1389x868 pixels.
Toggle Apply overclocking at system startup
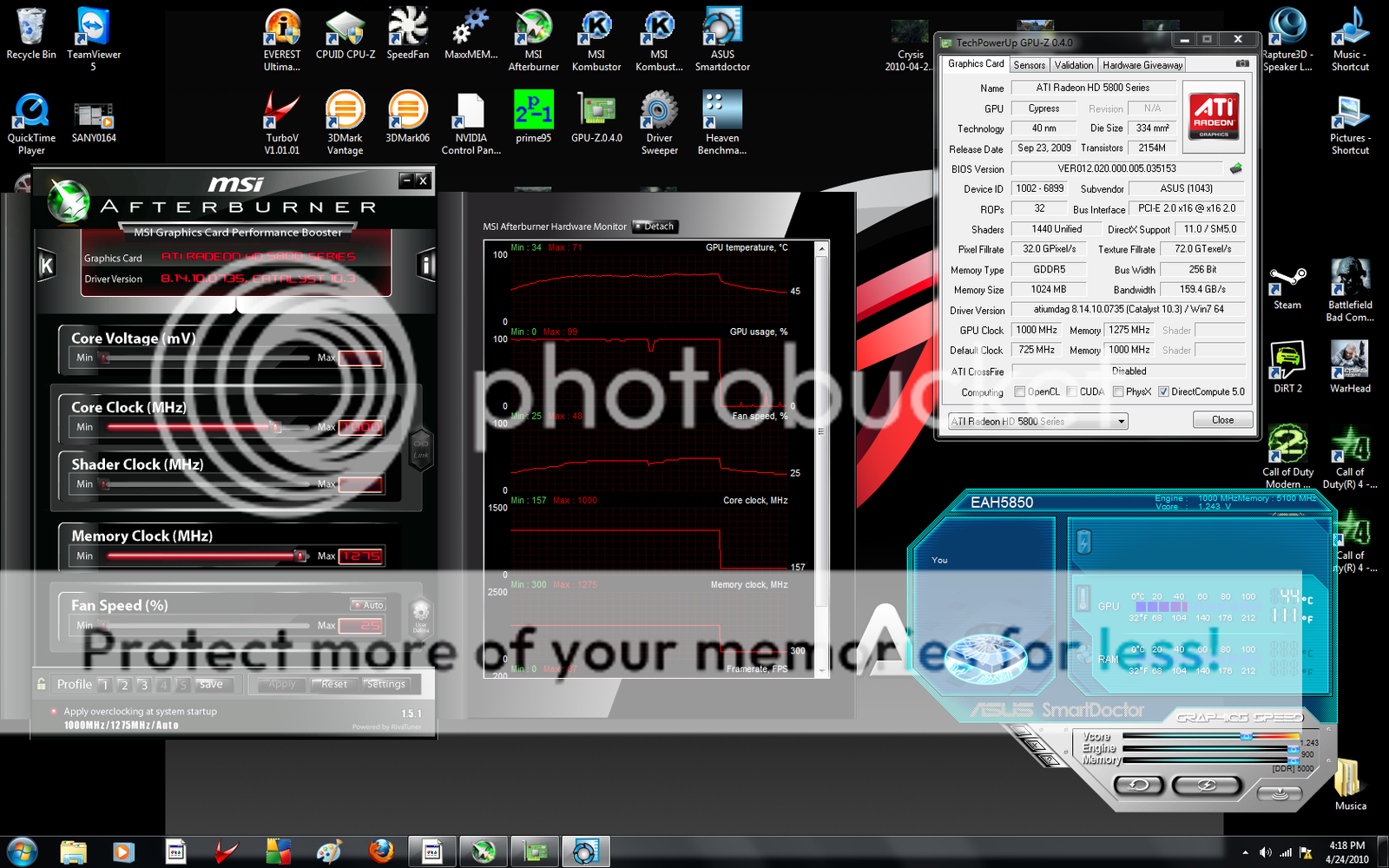(x=54, y=712)
